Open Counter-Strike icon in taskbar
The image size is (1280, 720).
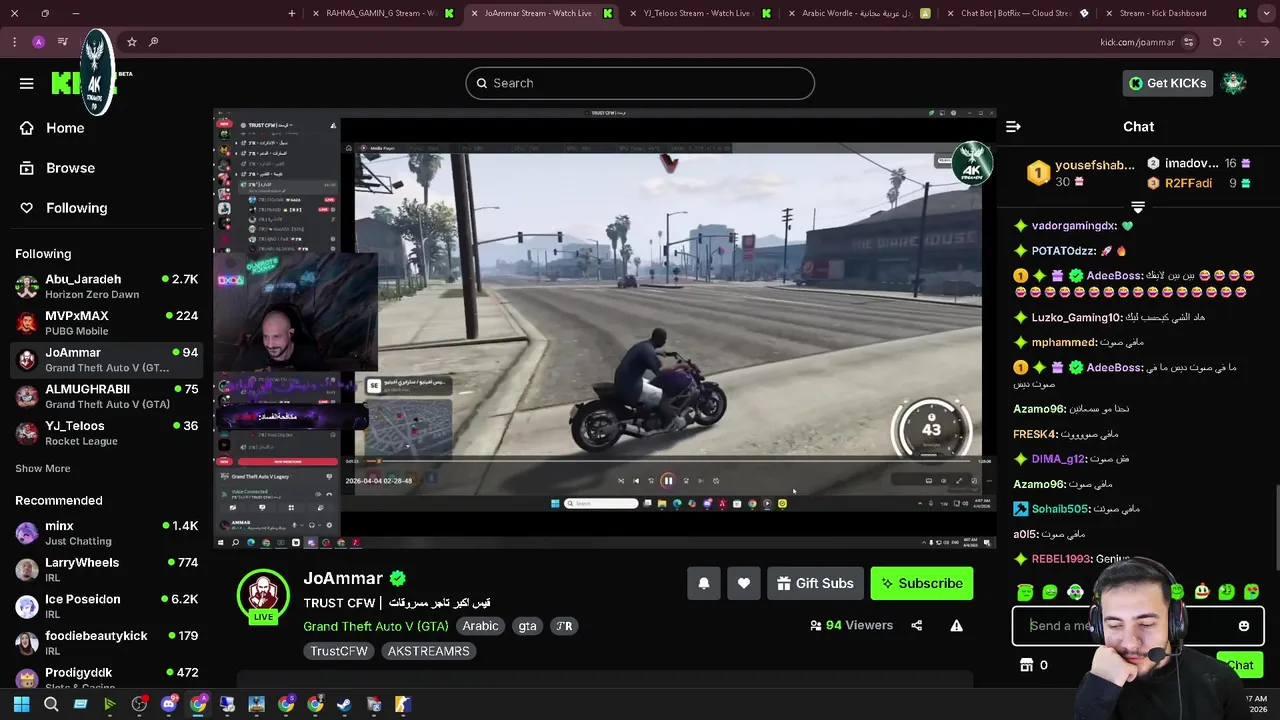pos(403,705)
